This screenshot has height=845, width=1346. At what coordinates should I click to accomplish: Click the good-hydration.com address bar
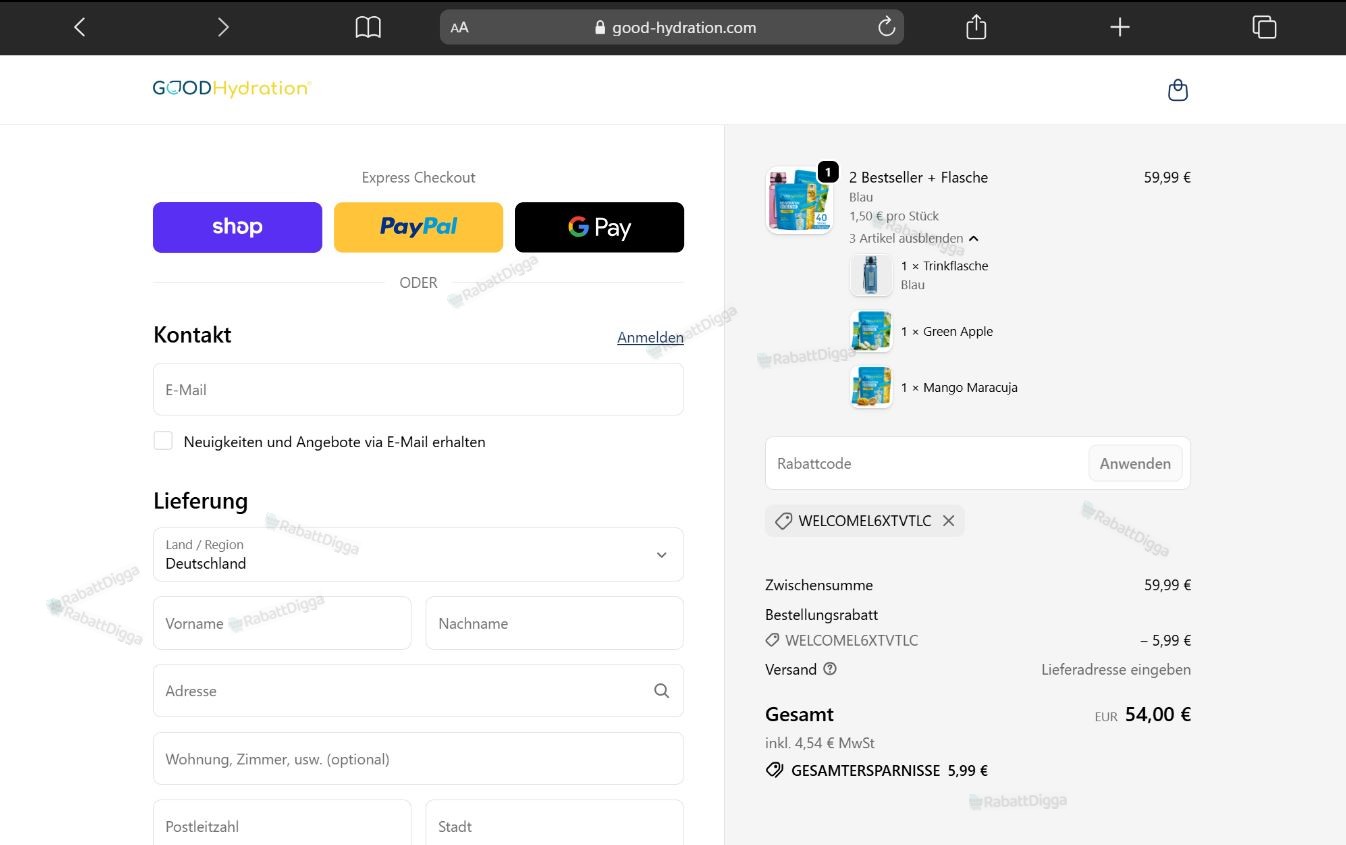[x=672, y=27]
